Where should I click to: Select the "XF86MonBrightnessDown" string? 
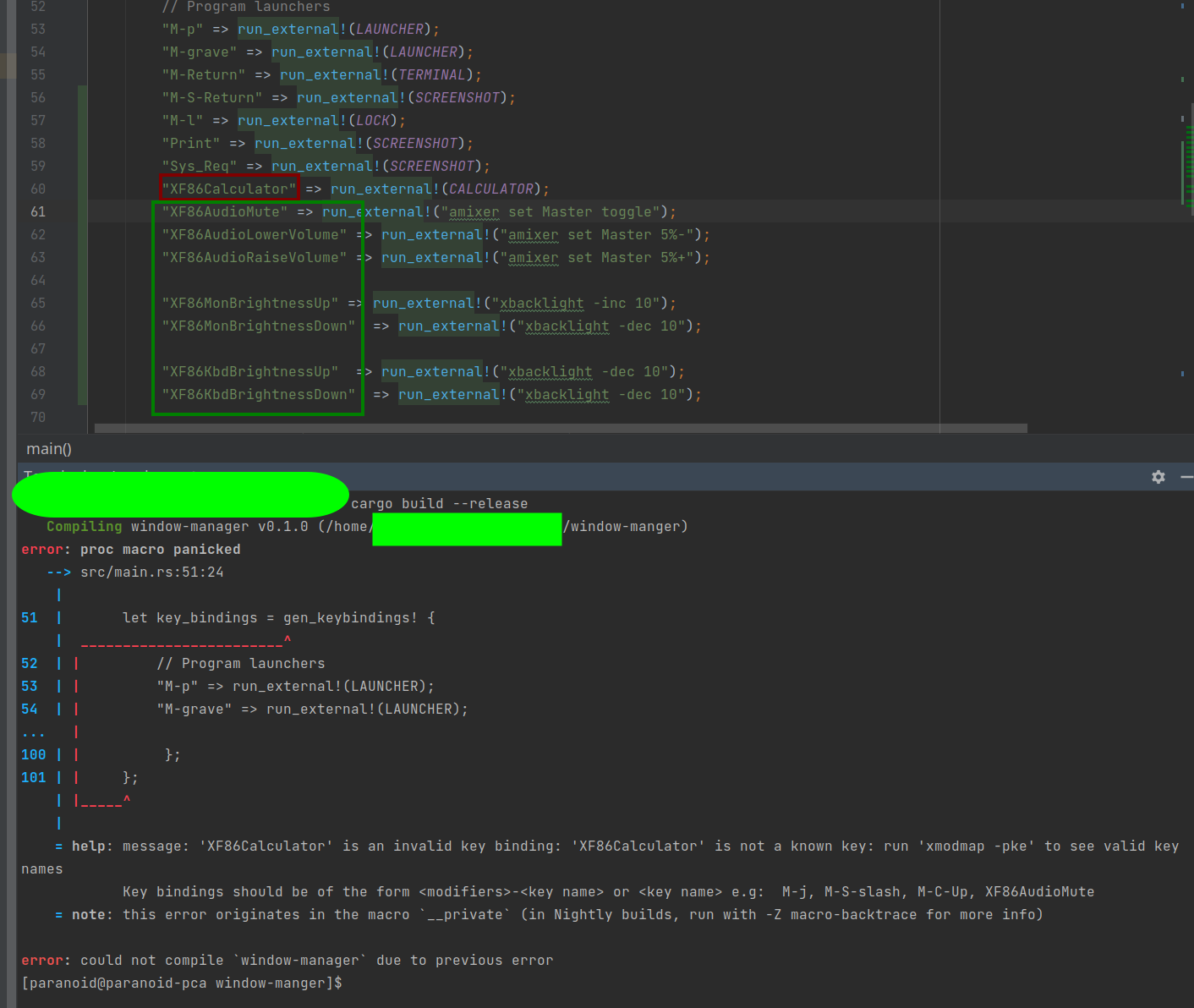tap(259, 326)
